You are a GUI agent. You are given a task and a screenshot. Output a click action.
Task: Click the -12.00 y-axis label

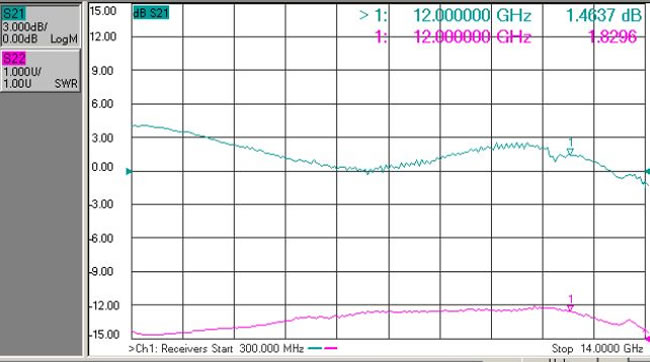104,306
